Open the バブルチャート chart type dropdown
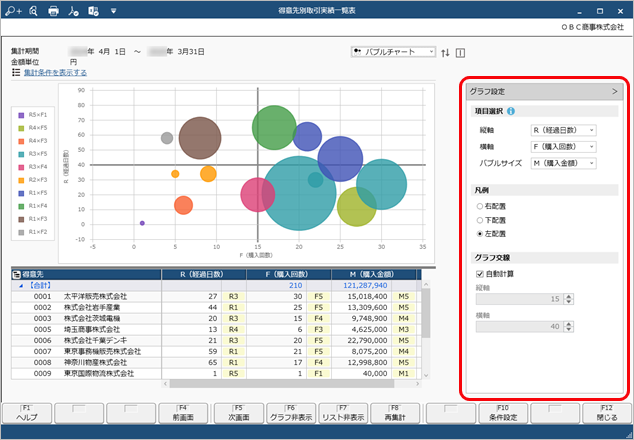 393,52
